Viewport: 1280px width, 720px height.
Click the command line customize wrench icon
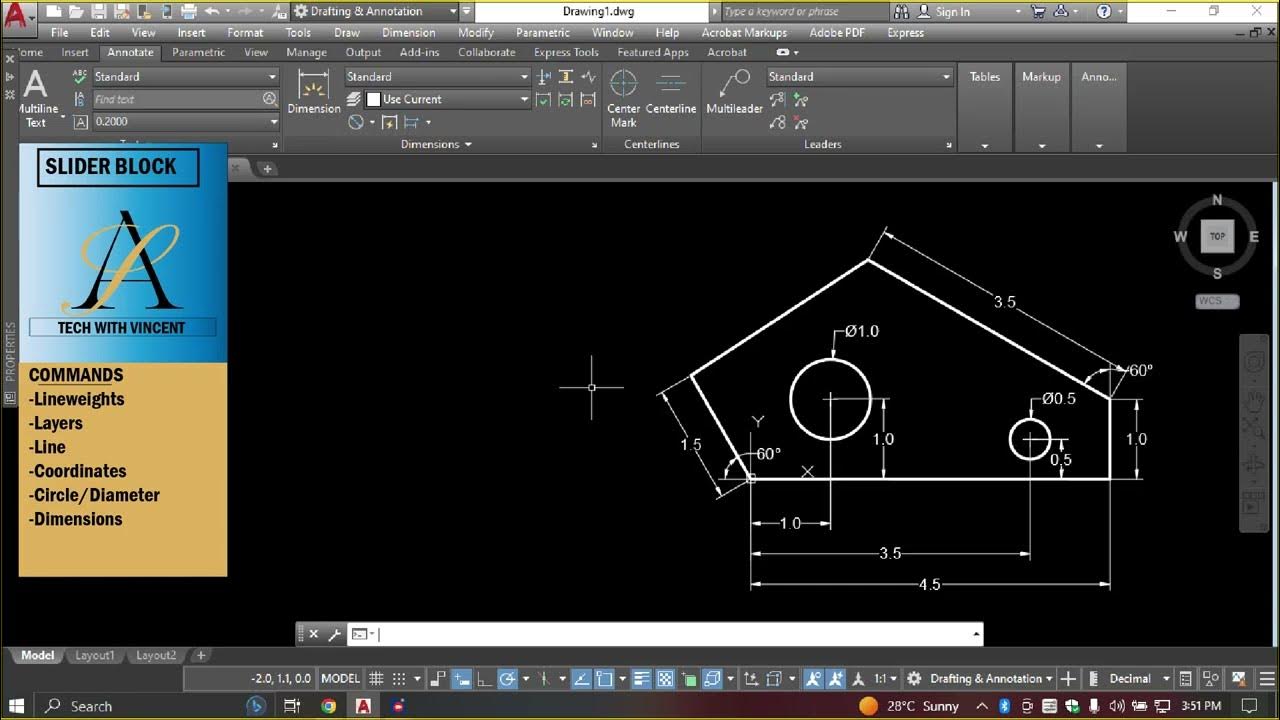click(x=334, y=634)
